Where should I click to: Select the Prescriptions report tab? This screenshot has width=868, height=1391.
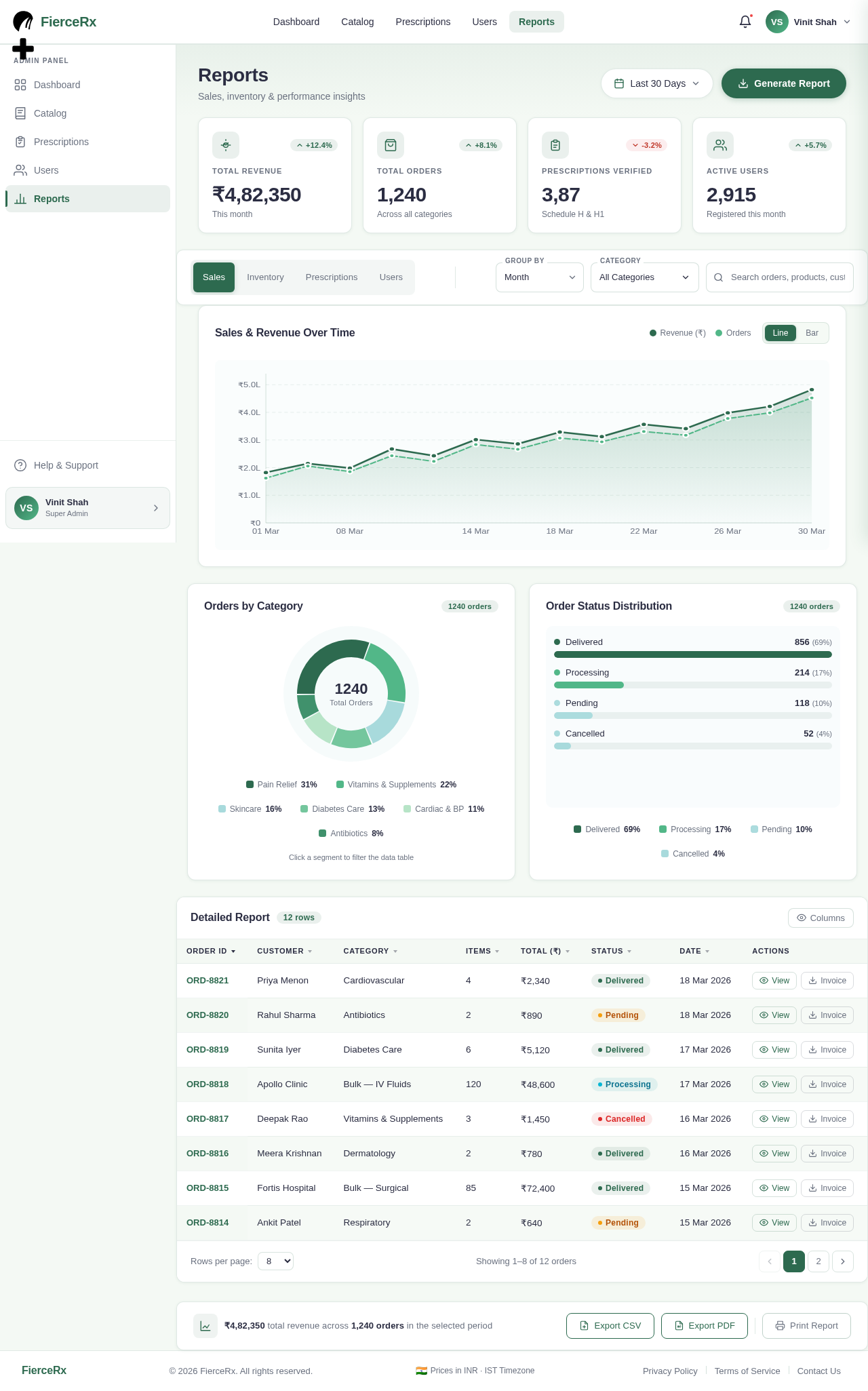[x=332, y=277]
